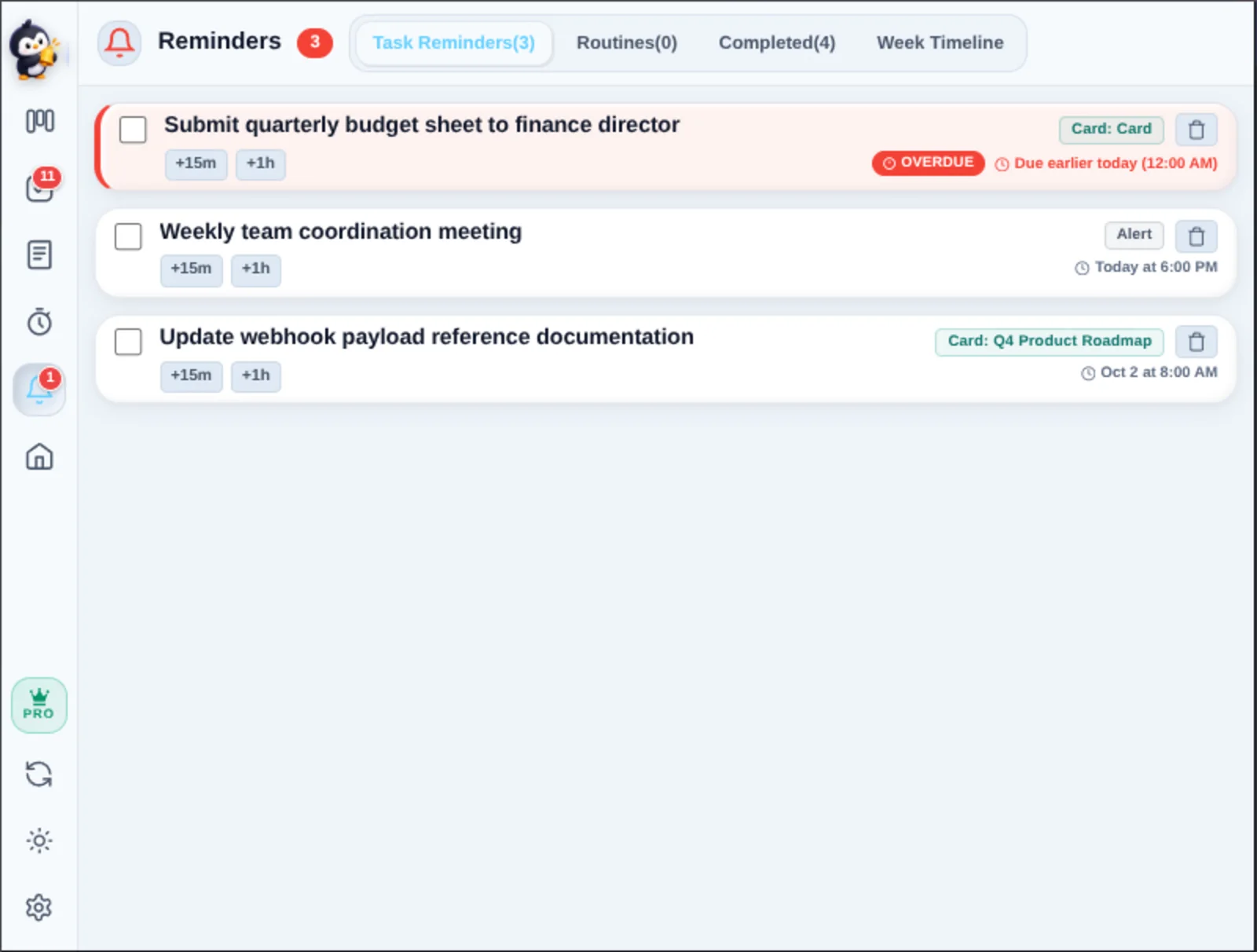The width and height of the screenshot is (1257, 952).
Task: Click the penguin app logo
Action: click(35, 49)
